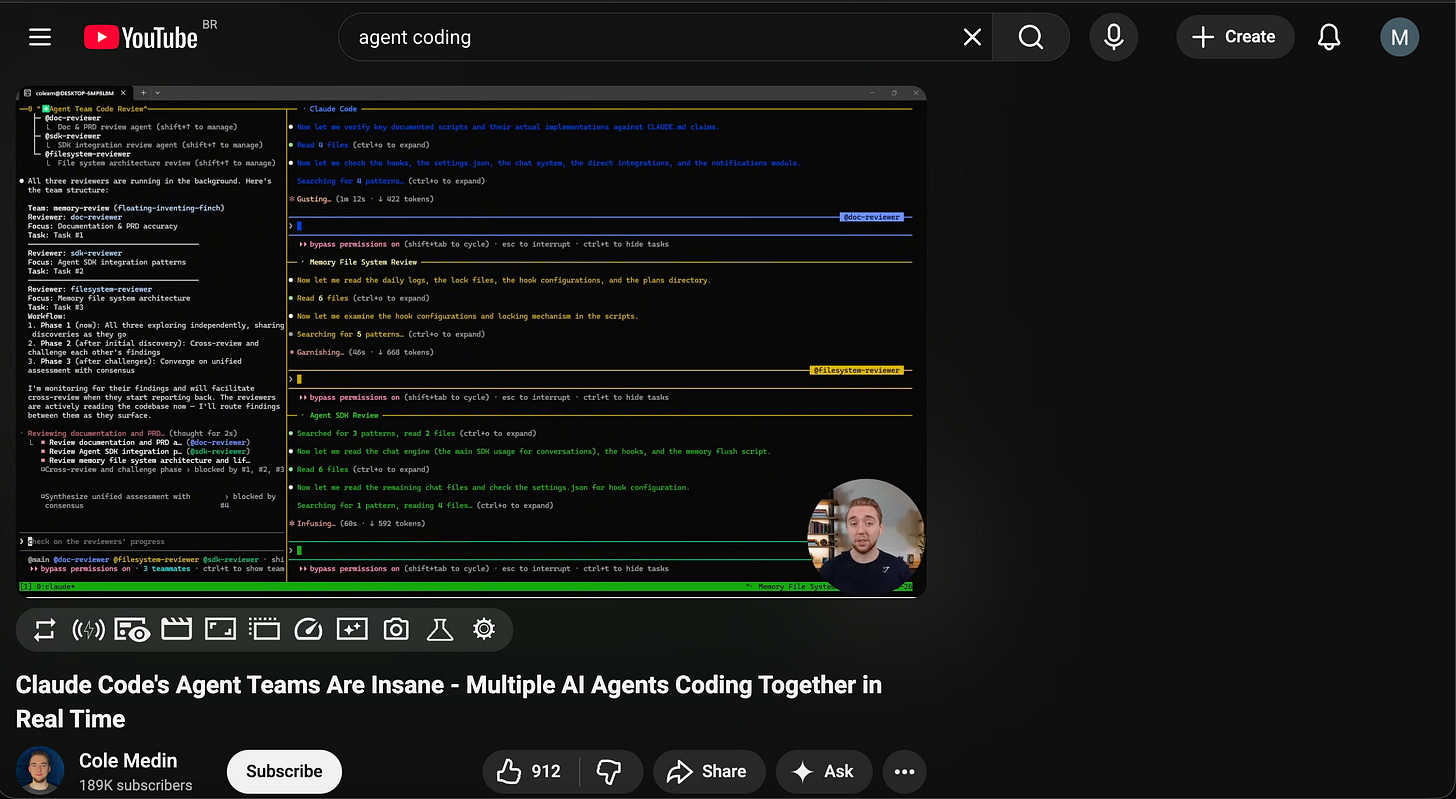Open the Create menu
The height and width of the screenshot is (799, 1456).
(1235, 37)
